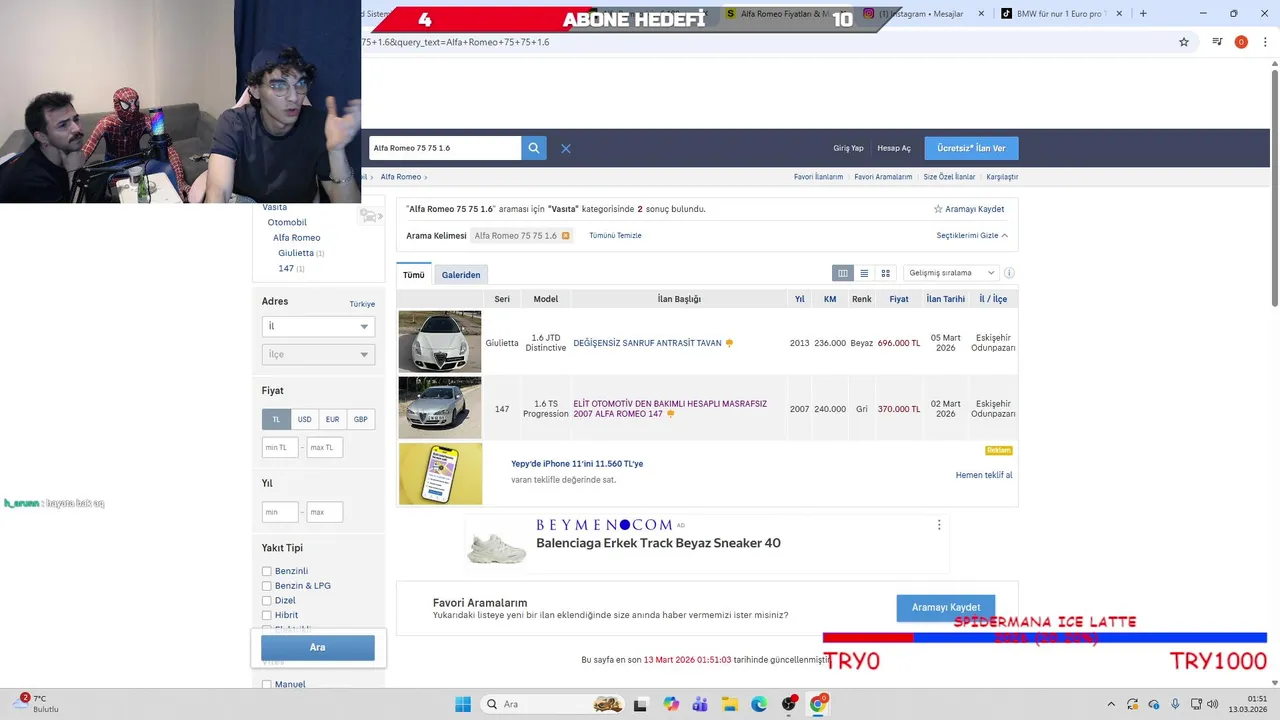Bookmark this page with the star icon
Viewport: 1280px width, 720px height.
click(1184, 42)
